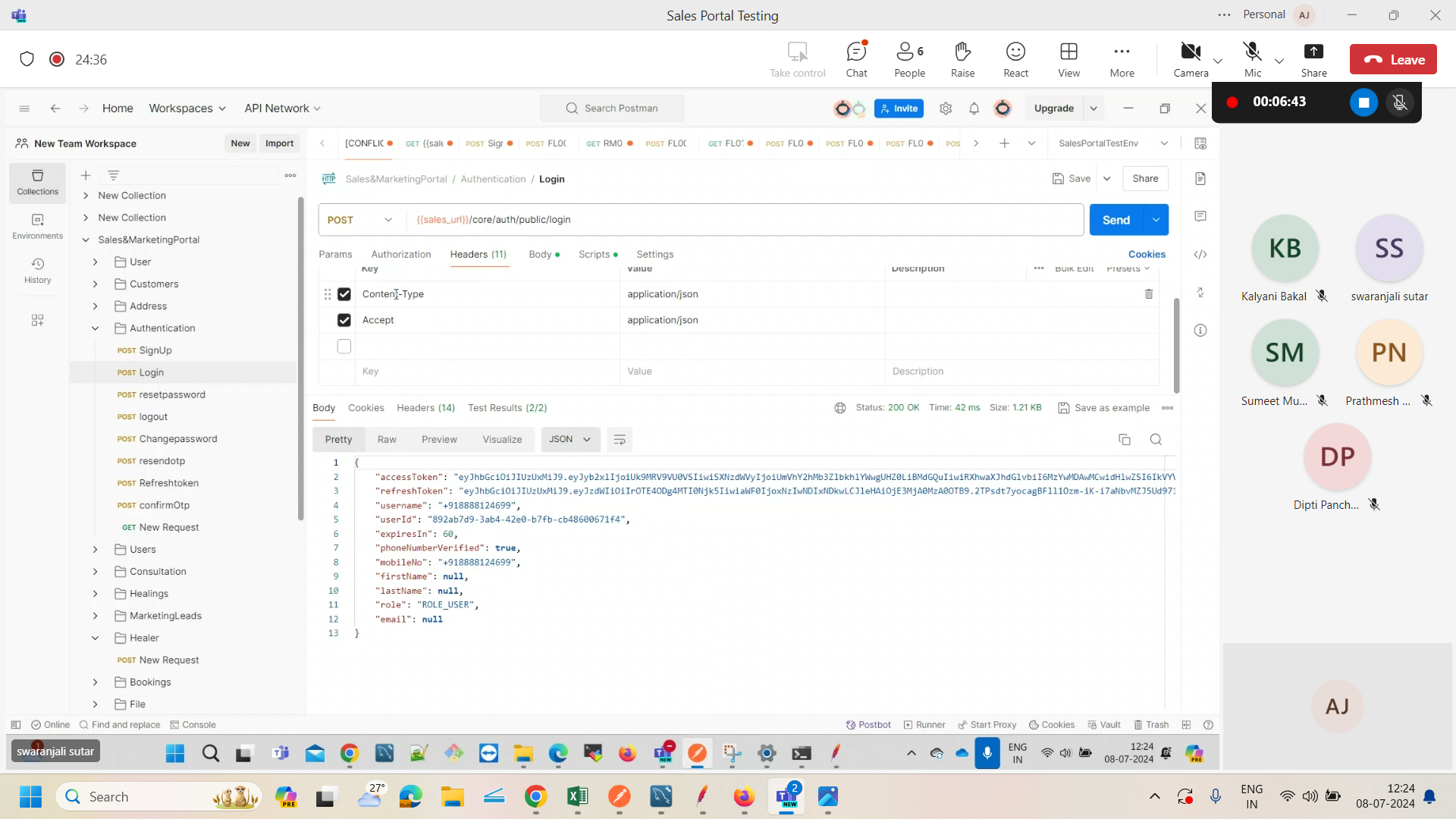Viewport: 1456px width, 819px height.
Task: Open the documentation pane icon
Action: click(1200, 178)
